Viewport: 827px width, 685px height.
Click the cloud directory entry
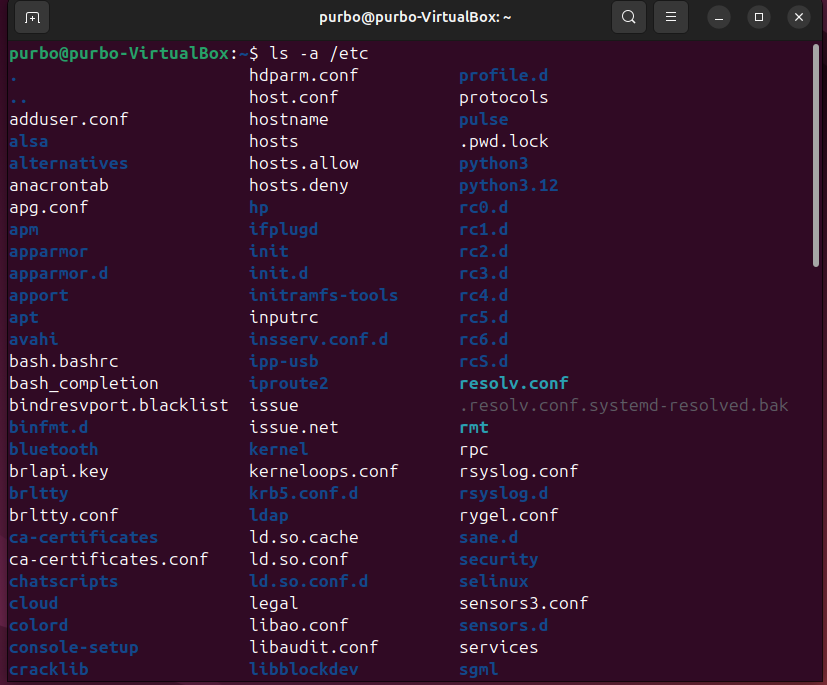[34, 603]
